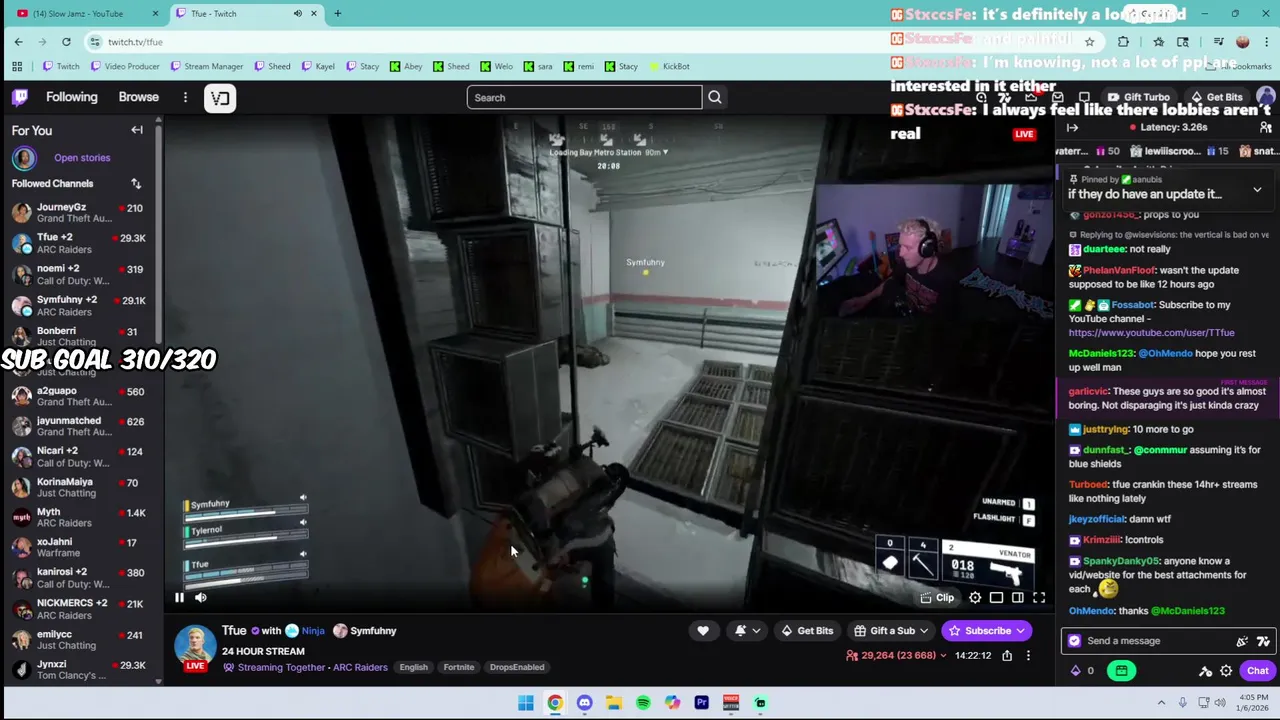
Task: Click Get Bits under the video
Action: click(807, 631)
